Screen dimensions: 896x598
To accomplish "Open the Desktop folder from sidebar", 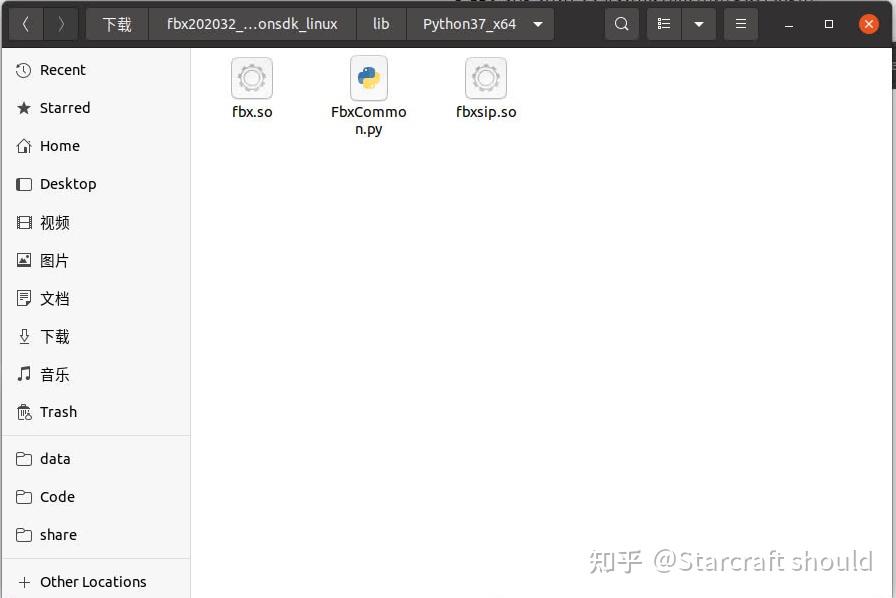I will (x=68, y=184).
